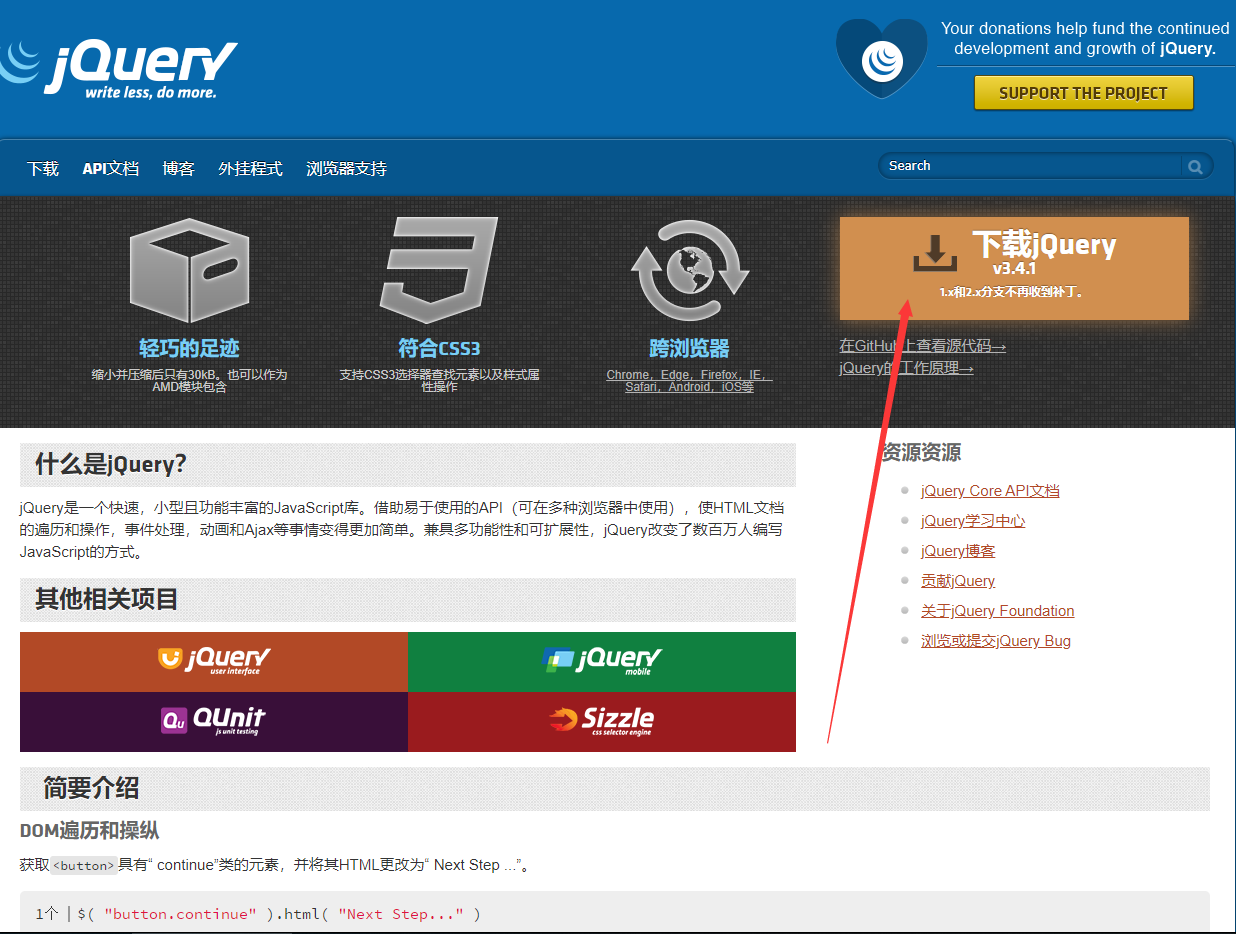Open the 浏览或提交jQuery Bug link
This screenshot has height=934, width=1236.
[996, 641]
